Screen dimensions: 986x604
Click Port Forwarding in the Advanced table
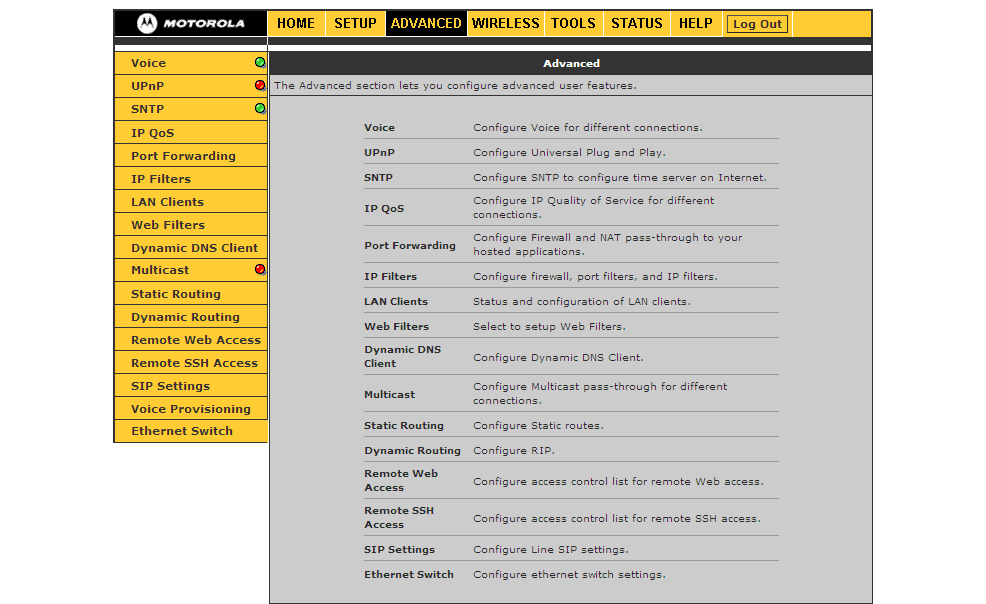[410, 246]
